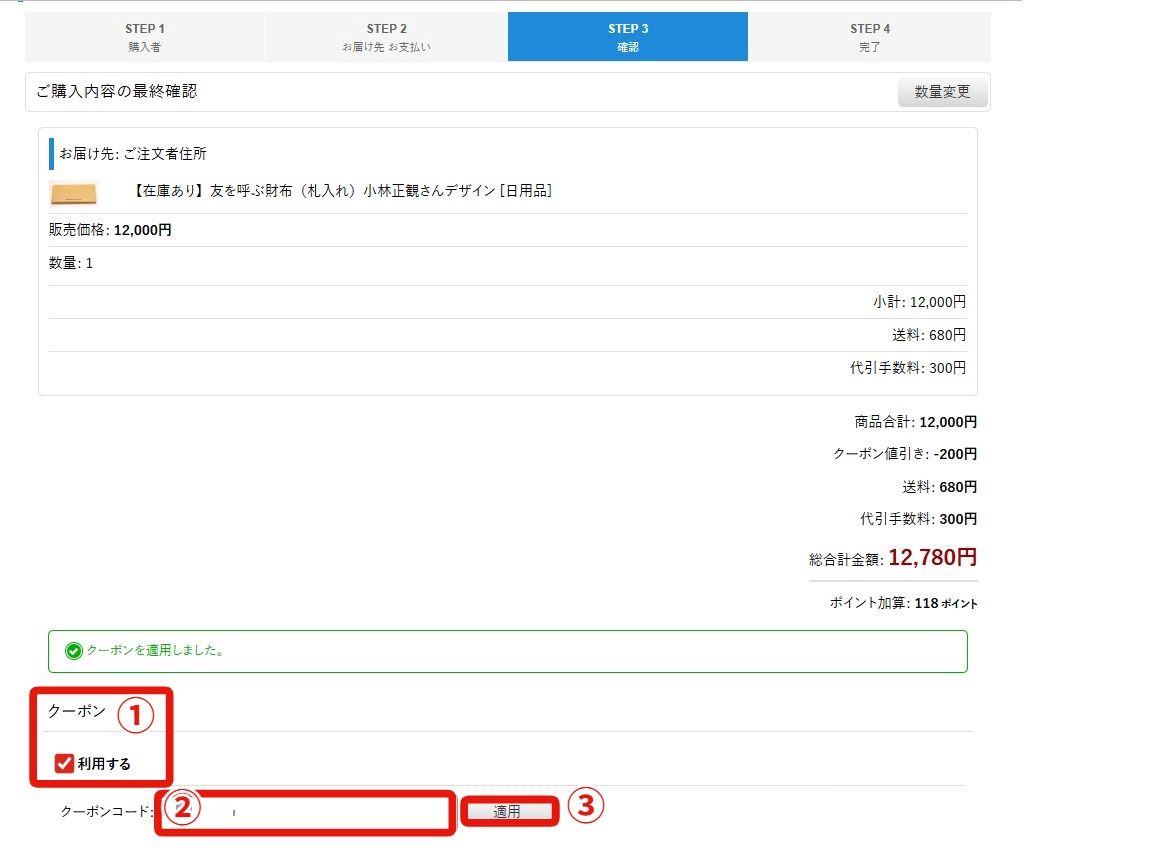Image resolution: width=1152 pixels, height=858 pixels.
Task: Click the ポイント加算 118 ポイント text
Action: point(903,603)
